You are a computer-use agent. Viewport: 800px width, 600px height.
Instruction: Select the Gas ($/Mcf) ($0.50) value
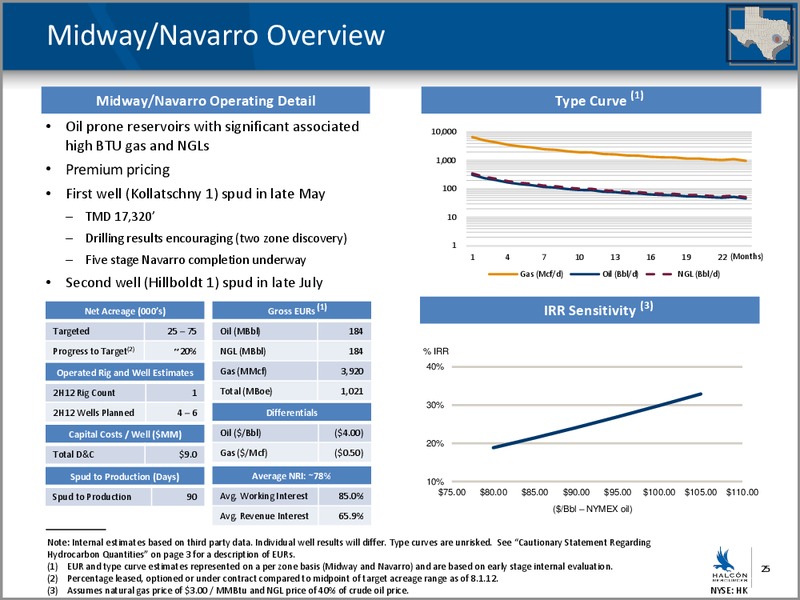click(x=345, y=453)
